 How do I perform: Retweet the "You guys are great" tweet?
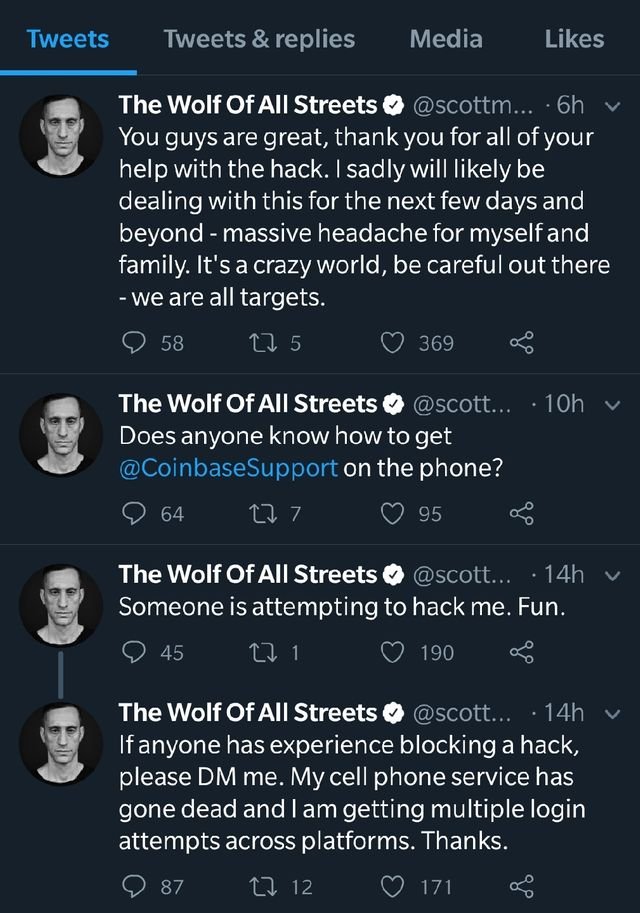pyautogui.click(x=259, y=343)
